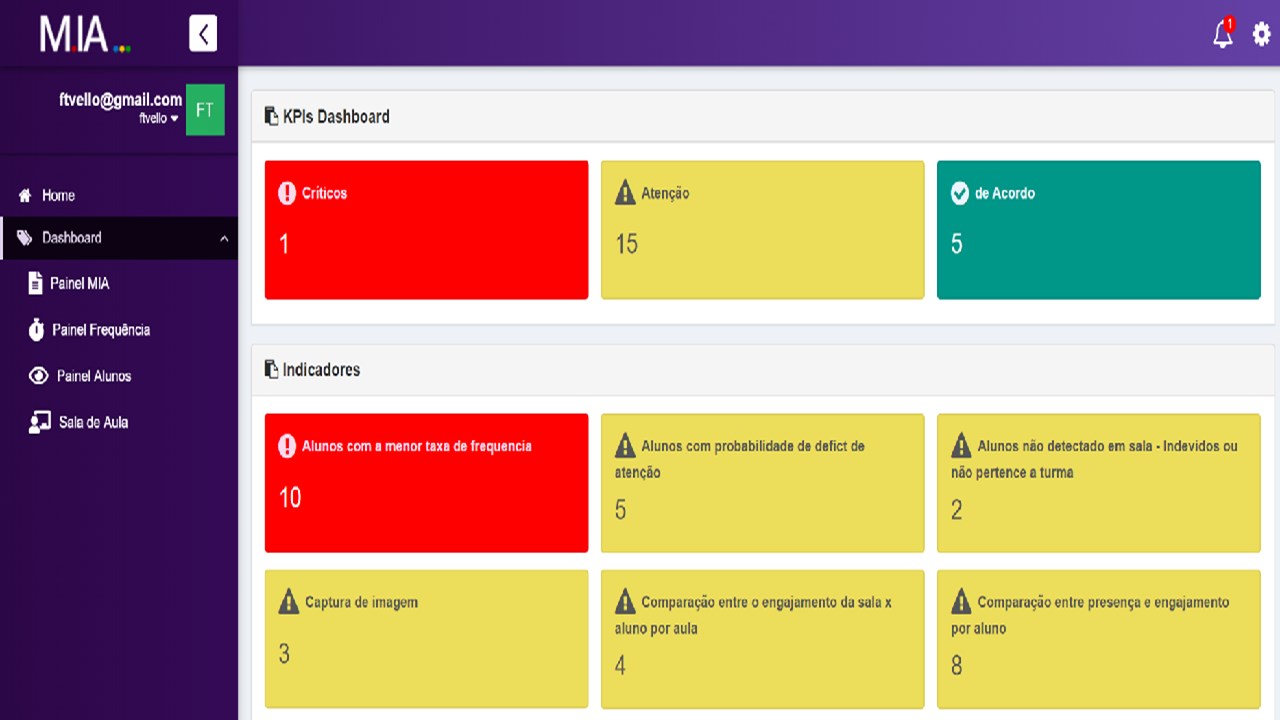Collapse the sidebar with the chevron button
Screen dimensions: 1280x720
coord(203,34)
